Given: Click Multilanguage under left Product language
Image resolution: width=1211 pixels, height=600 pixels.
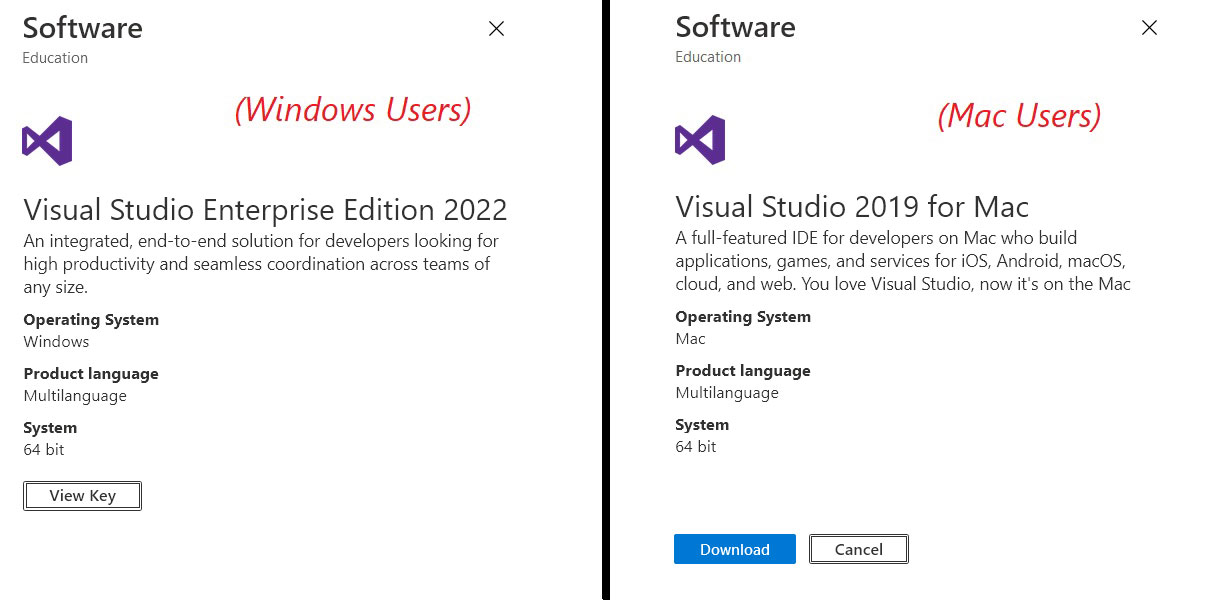Looking at the screenshot, I should pyautogui.click(x=75, y=395).
